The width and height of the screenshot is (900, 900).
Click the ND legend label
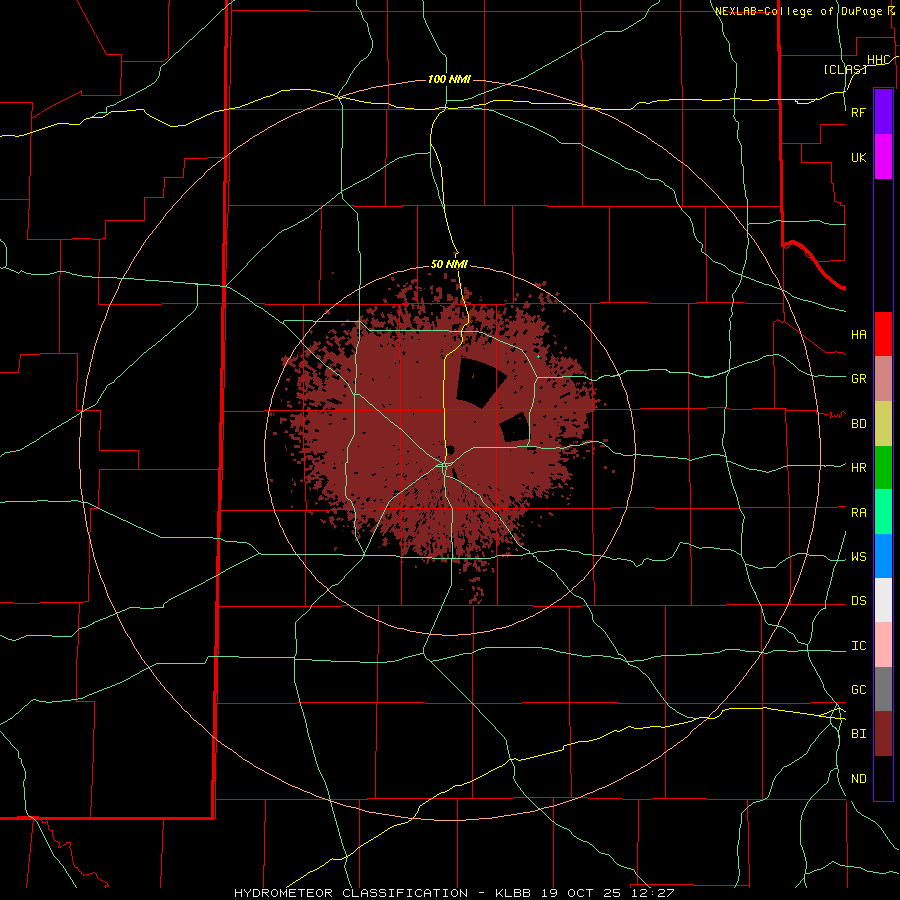pyautogui.click(x=858, y=779)
